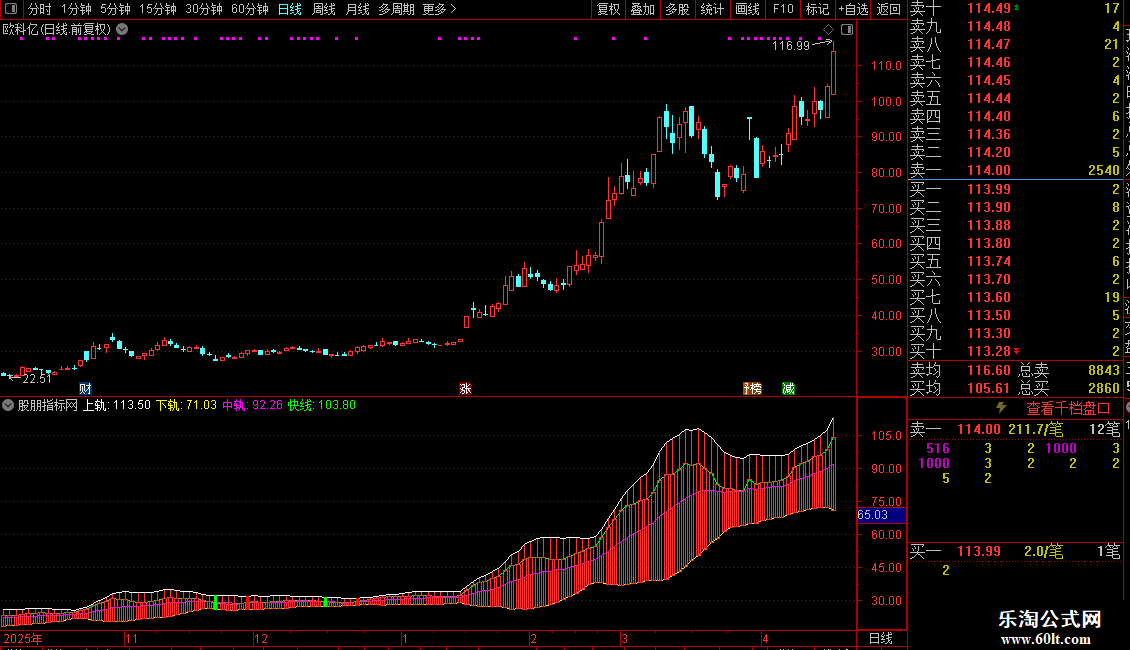The image size is (1130, 650).
Task: Click the 榜 marker icon below the candlesticks
Action: point(752,388)
